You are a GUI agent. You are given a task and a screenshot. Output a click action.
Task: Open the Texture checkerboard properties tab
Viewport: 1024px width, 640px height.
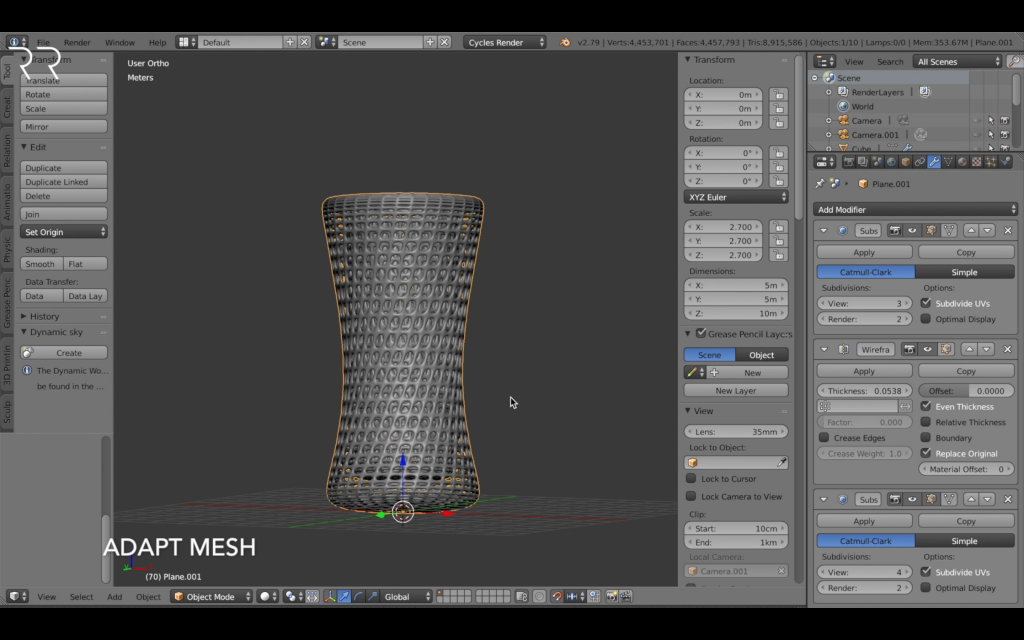click(976, 161)
